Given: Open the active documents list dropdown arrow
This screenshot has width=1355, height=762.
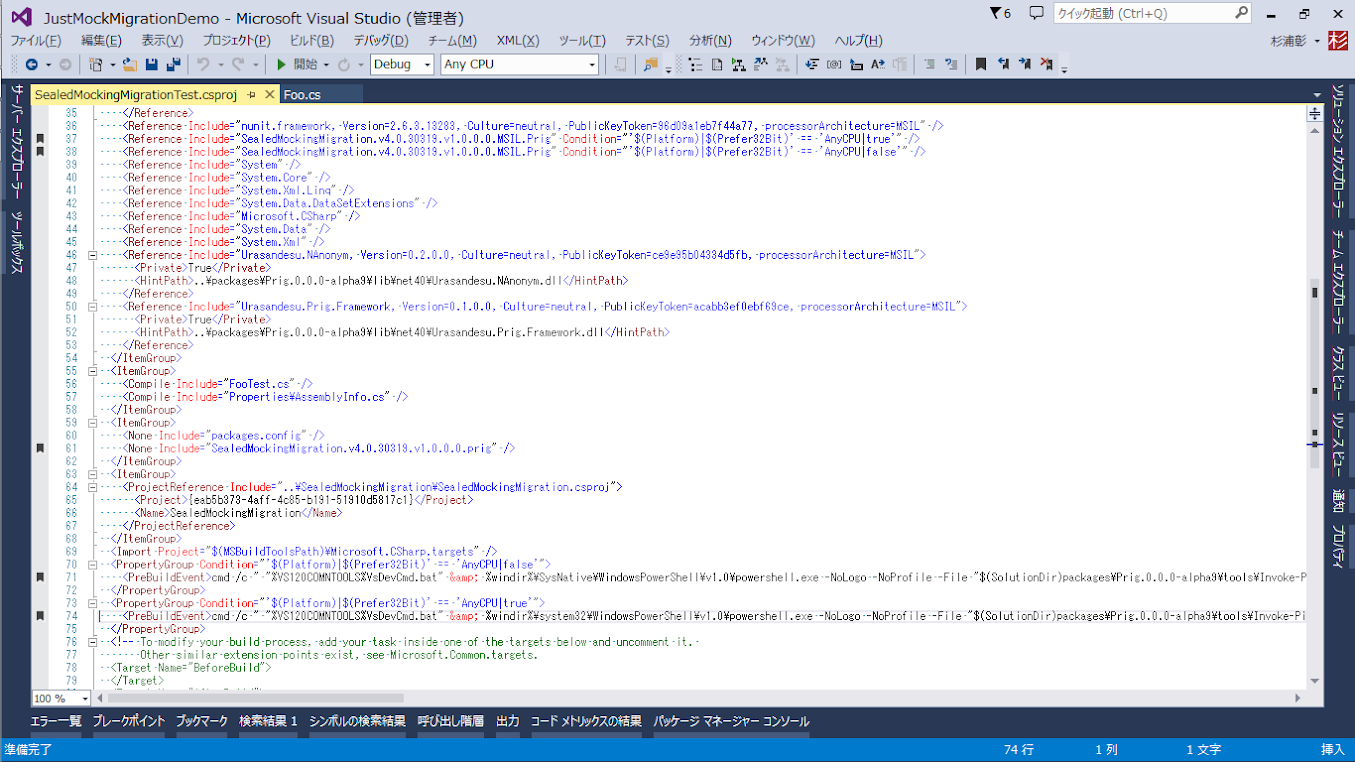Looking at the screenshot, I should click(x=1316, y=96).
